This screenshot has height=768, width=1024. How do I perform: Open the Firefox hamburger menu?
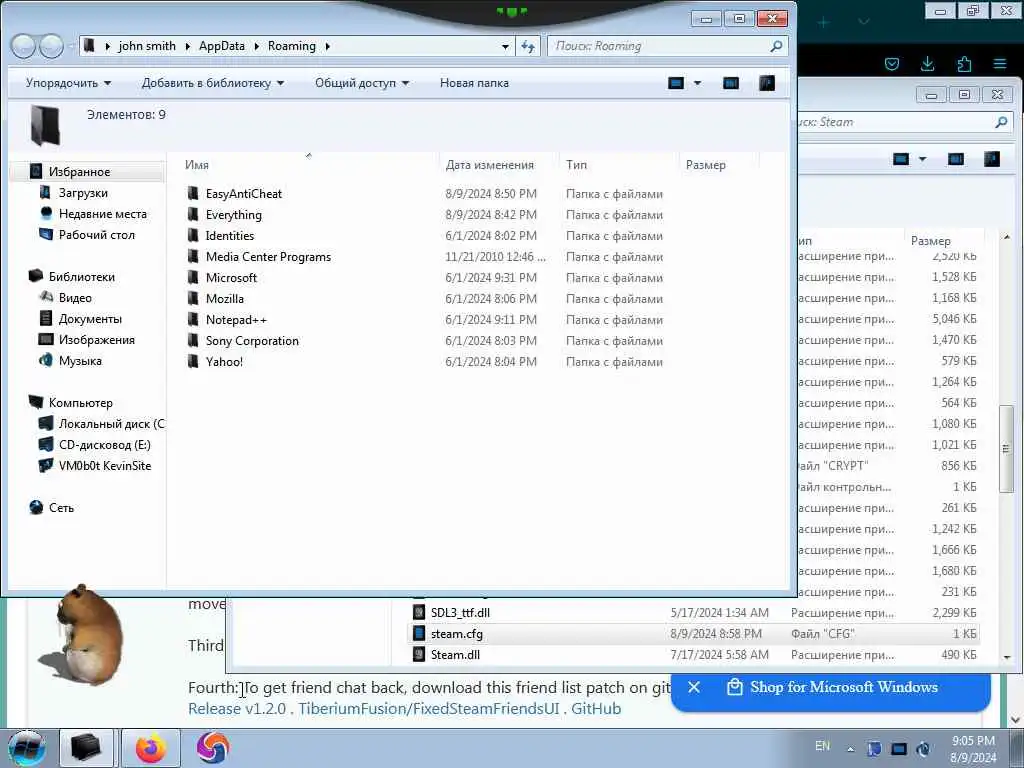[x=1000, y=63]
